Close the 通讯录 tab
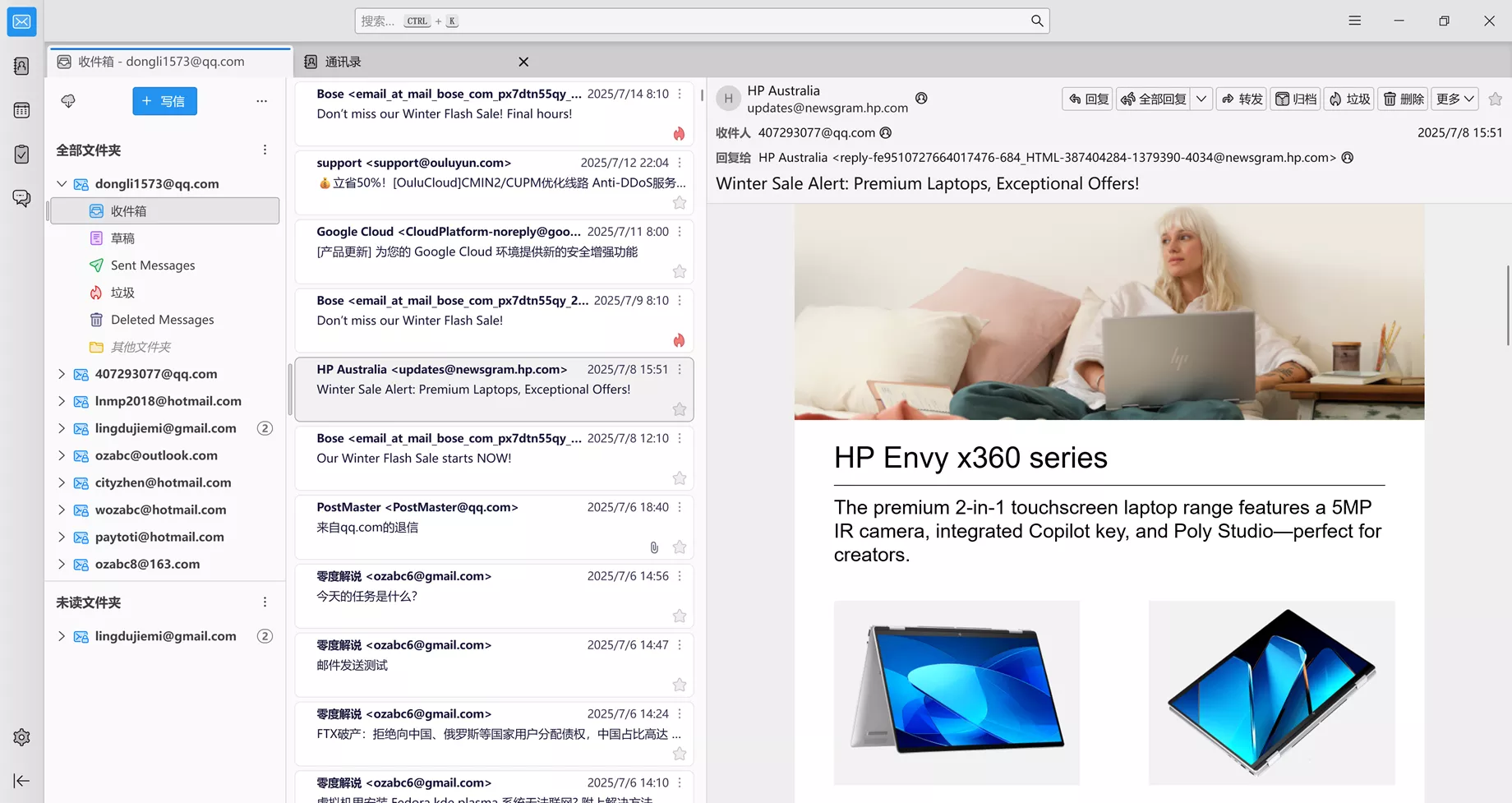This screenshot has height=803, width=1512. (x=523, y=62)
